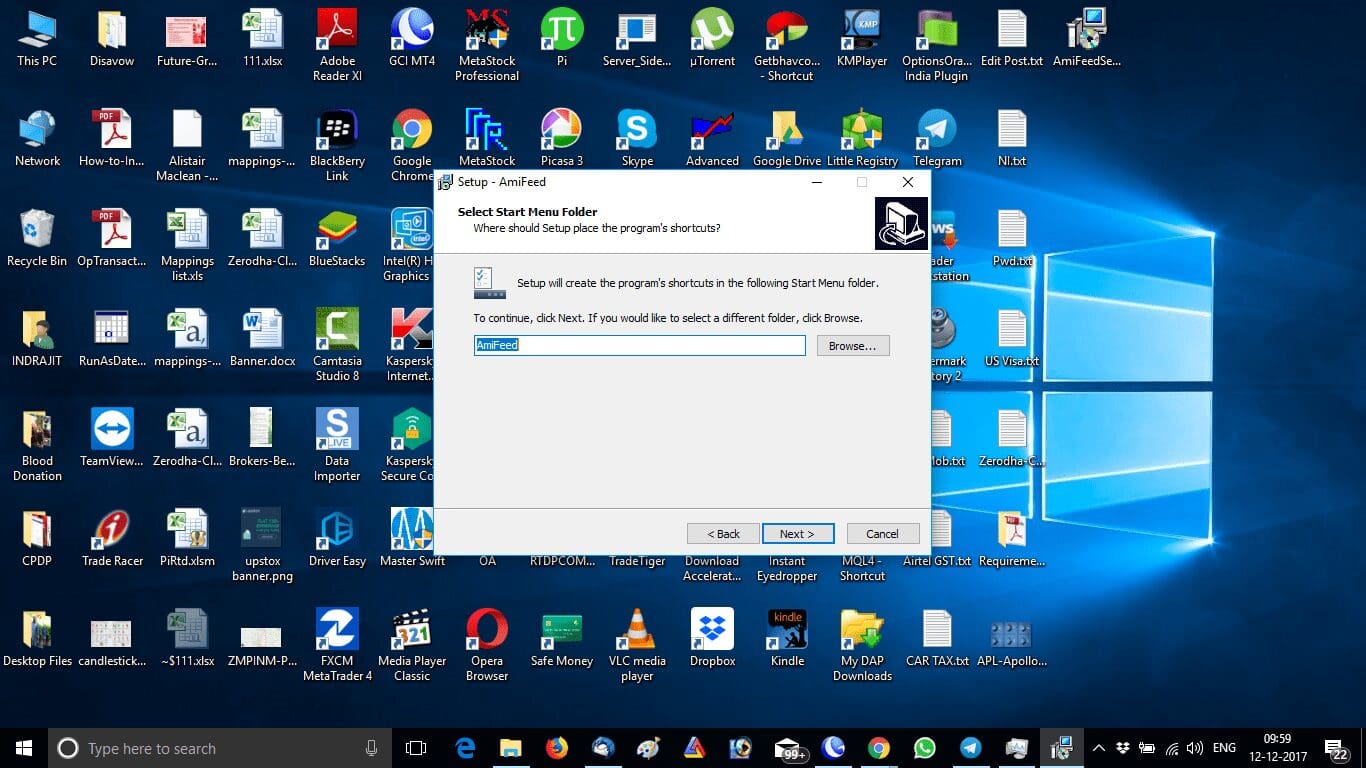
Task: Select the Telegram desktop shortcut
Action: 937,137
